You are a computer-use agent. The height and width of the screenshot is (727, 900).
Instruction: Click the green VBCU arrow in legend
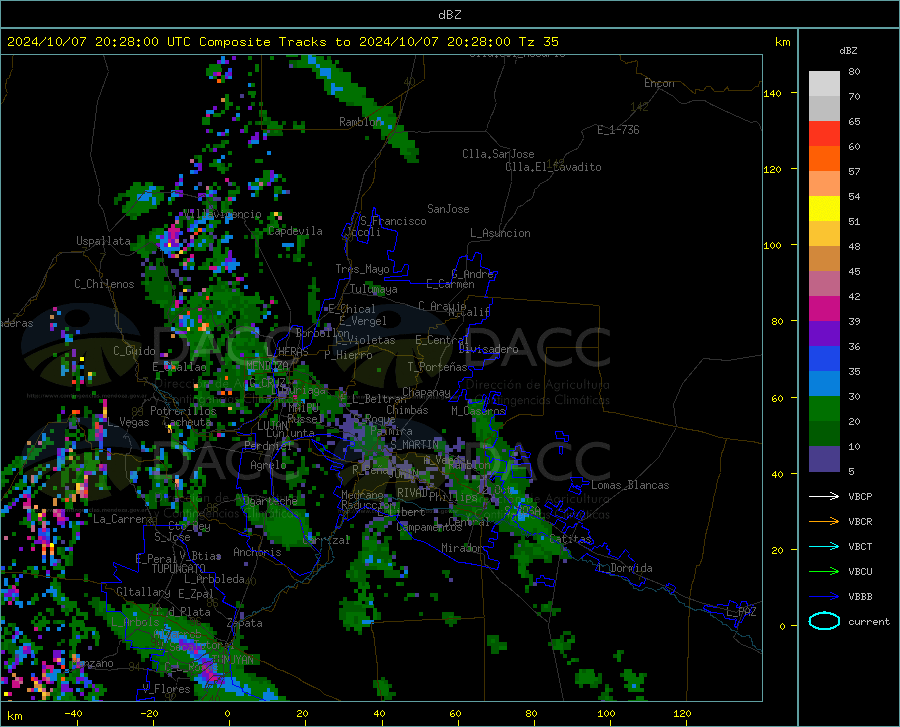(x=824, y=572)
